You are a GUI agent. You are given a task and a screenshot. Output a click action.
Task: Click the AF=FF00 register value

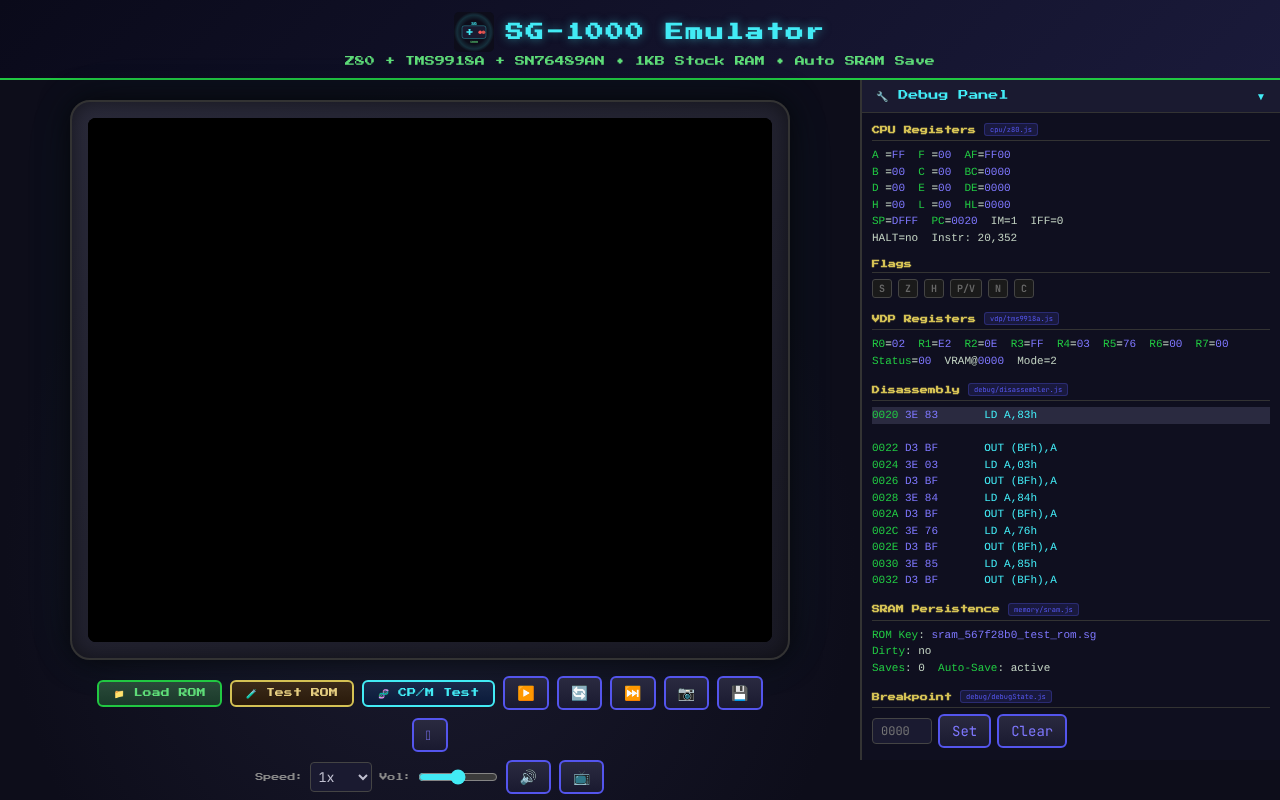988,155
